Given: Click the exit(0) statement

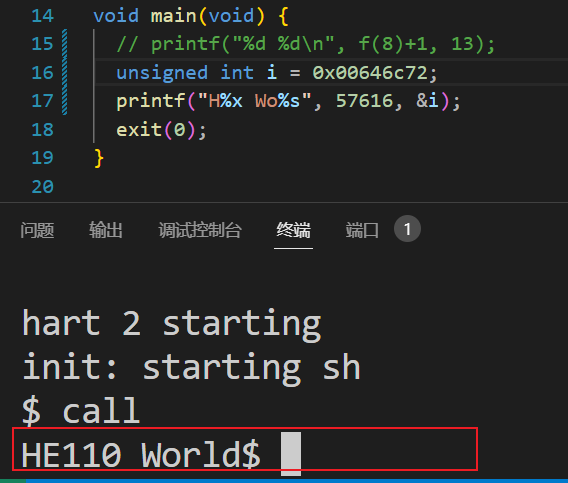Looking at the screenshot, I should 161,130.
